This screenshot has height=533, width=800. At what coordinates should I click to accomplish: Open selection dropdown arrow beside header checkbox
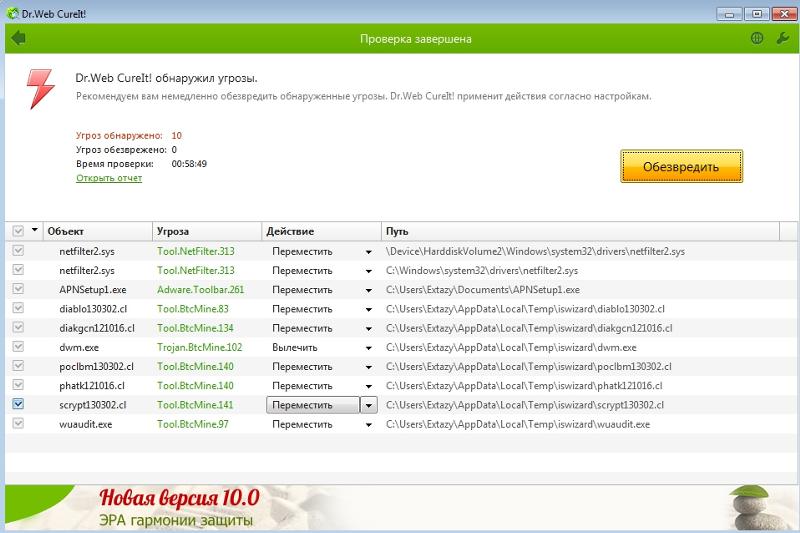click(x=35, y=230)
